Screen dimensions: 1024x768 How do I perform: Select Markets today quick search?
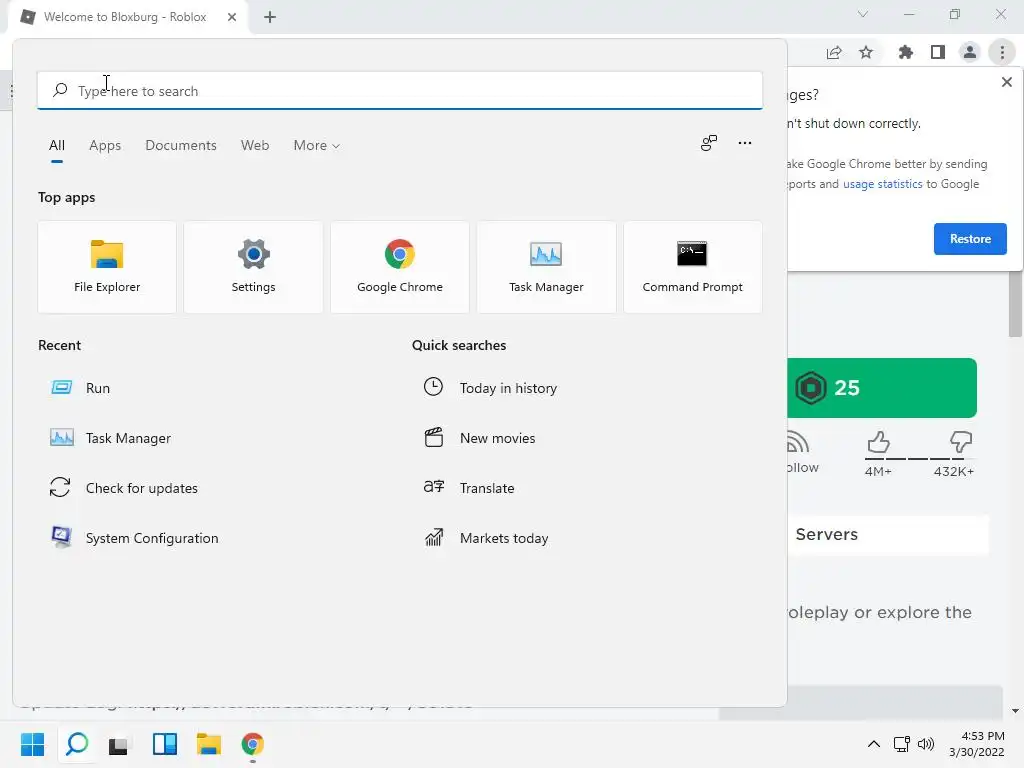486,538
